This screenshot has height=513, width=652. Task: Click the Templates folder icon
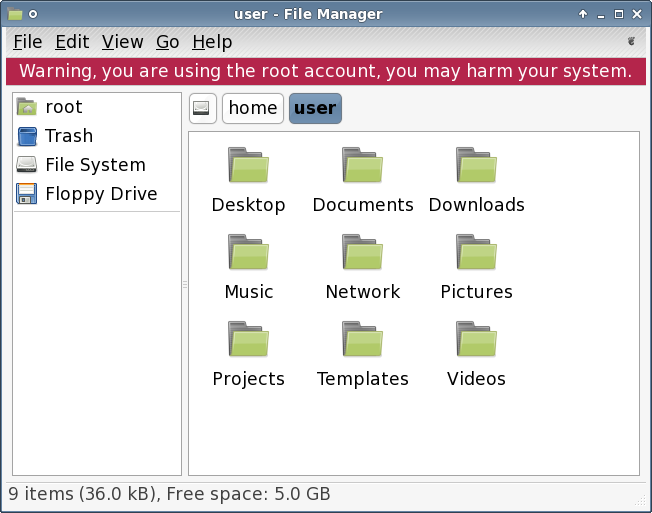(362, 339)
